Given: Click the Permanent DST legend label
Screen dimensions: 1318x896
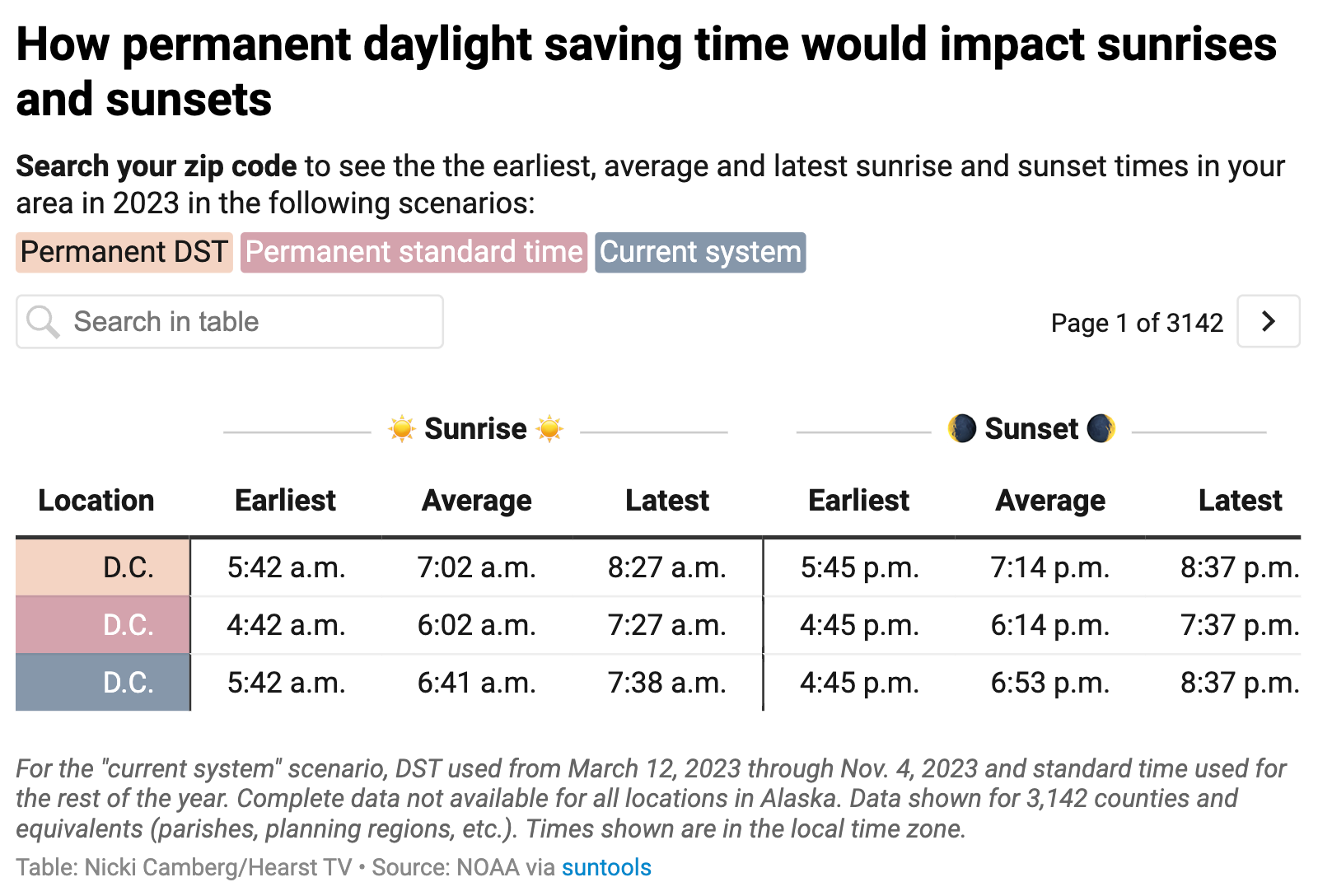Looking at the screenshot, I should [x=124, y=252].
